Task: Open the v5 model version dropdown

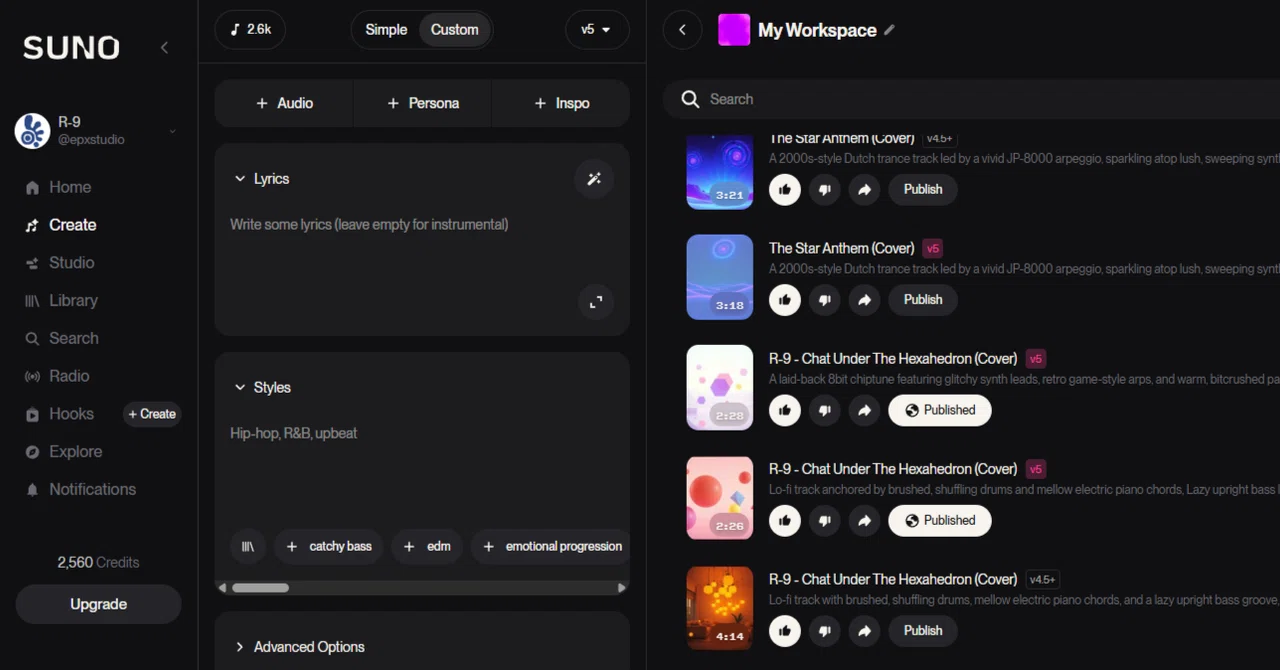Action: pyautogui.click(x=596, y=30)
